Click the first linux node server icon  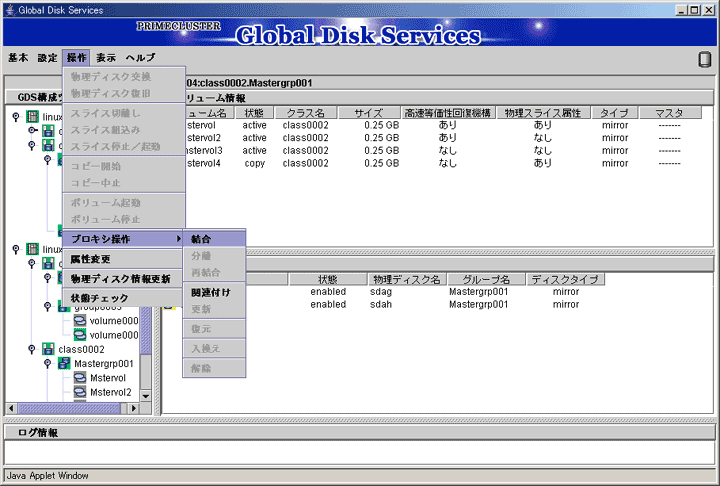pyautogui.click(x=32, y=117)
